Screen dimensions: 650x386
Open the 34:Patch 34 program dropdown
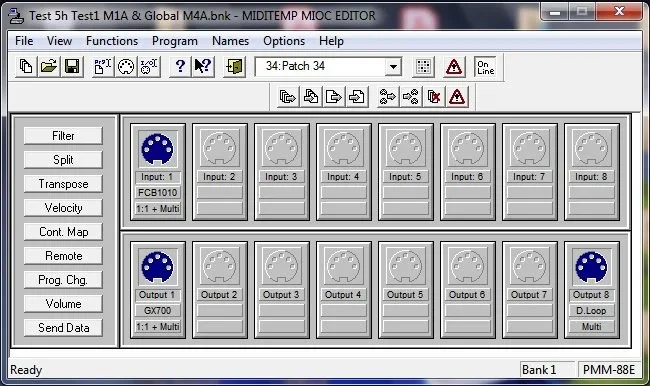pyautogui.click(x=393, y=66)
